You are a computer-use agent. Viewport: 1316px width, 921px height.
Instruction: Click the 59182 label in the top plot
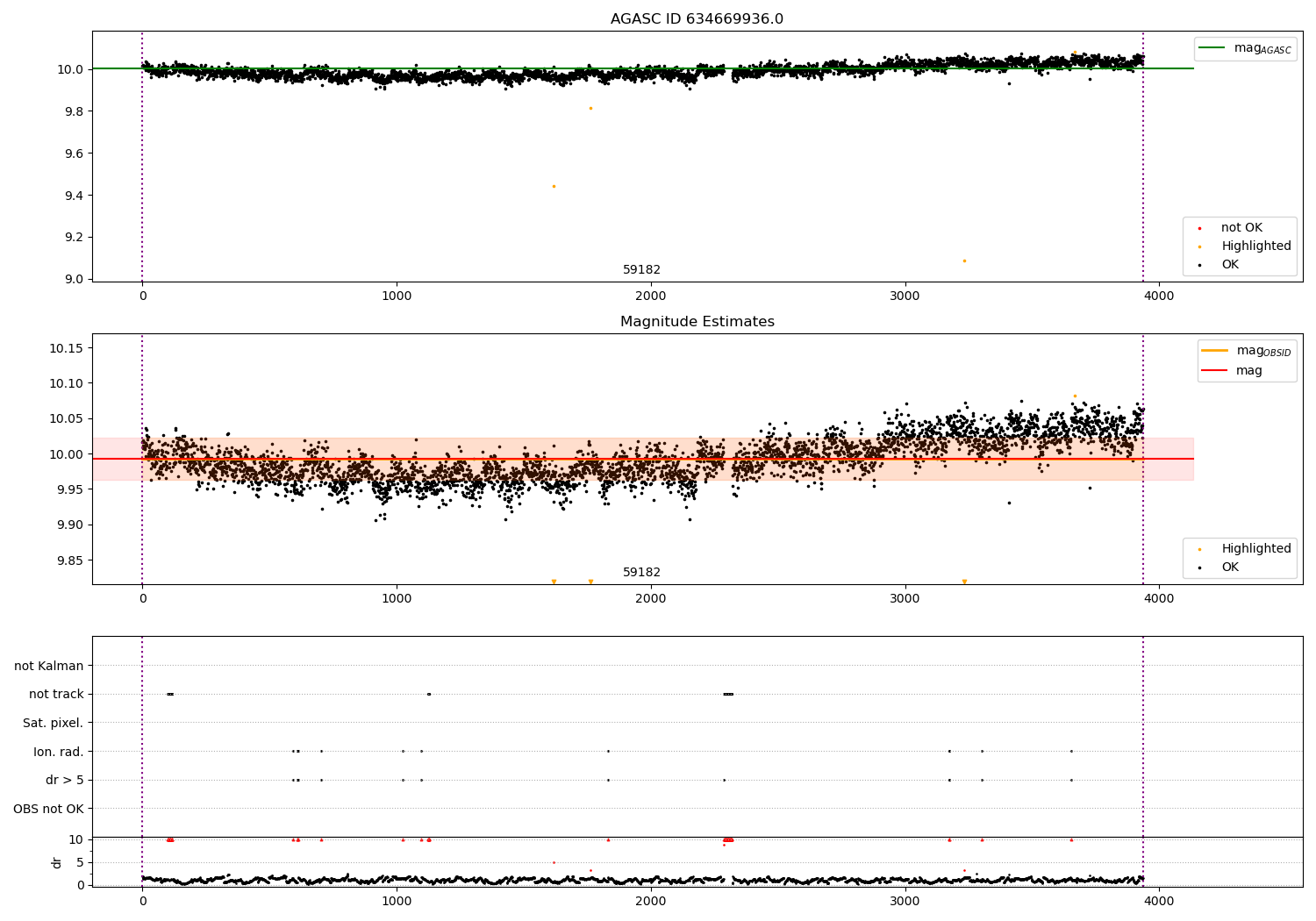pos(641,270)
